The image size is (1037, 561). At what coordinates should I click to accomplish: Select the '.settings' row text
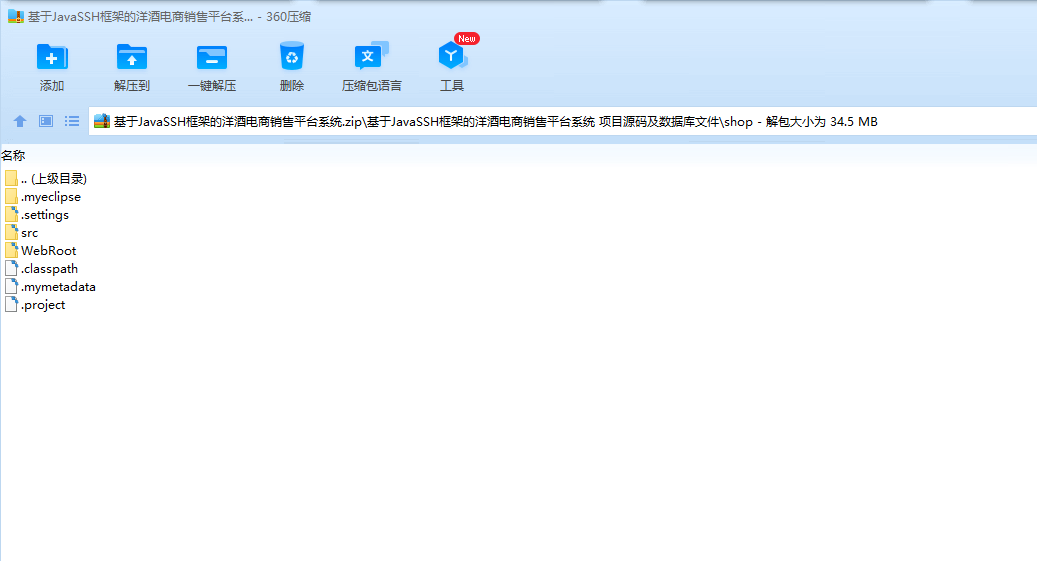click(x=45, y=214)
